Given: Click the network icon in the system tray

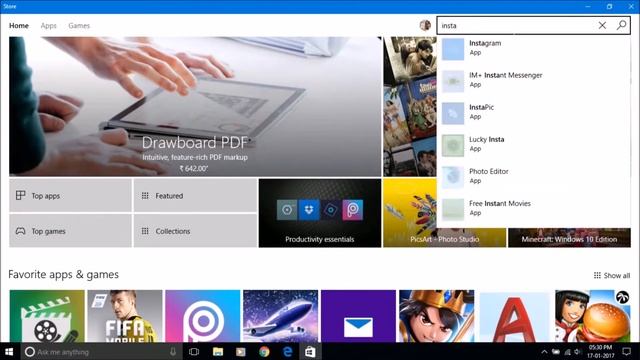Looking at the screenshot, I should click(x=567, y=351).
